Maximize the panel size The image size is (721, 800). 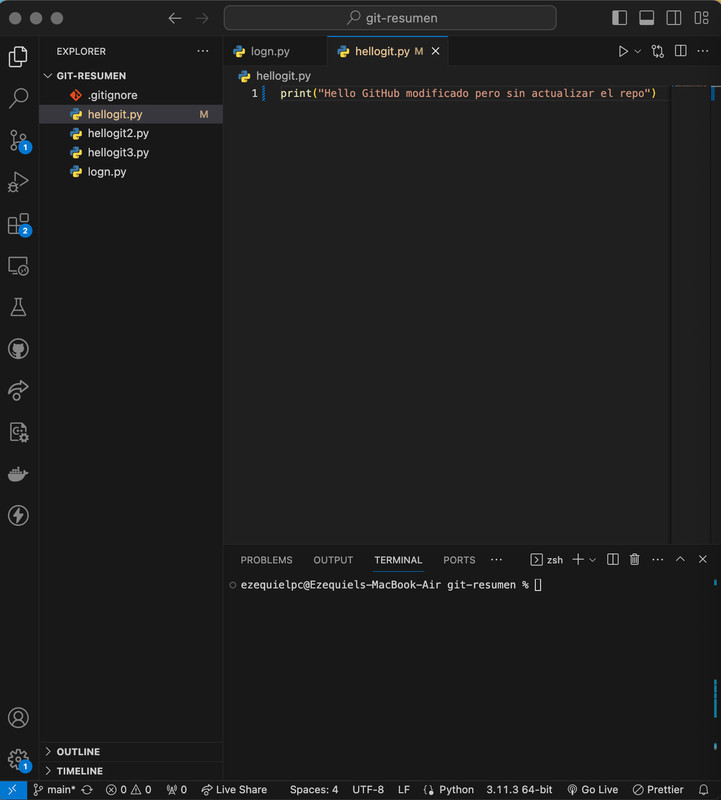(x=680, y=559)
